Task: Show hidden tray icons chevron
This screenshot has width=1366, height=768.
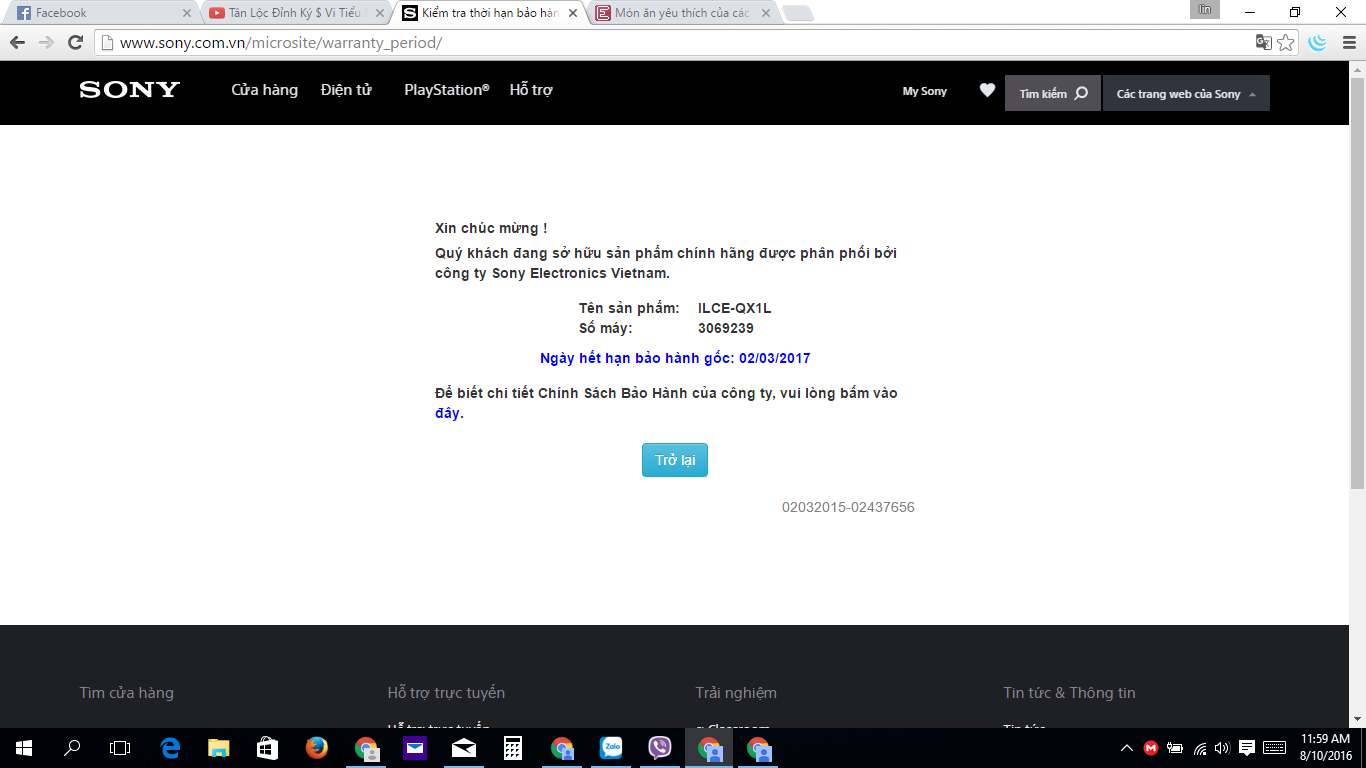Action: 1127,748
